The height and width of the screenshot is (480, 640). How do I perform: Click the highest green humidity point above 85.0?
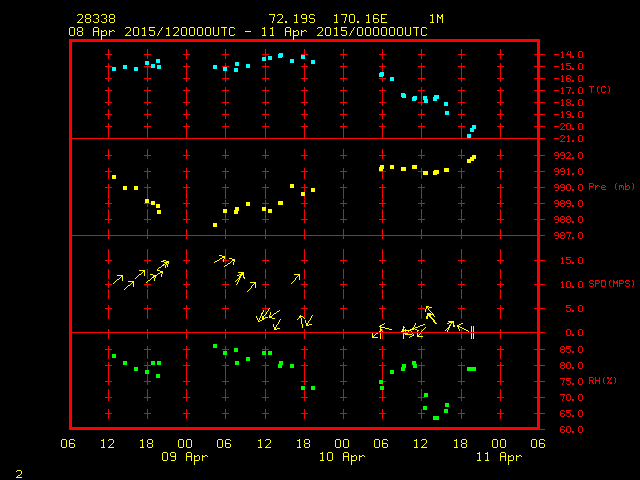[x=215, y=346]
